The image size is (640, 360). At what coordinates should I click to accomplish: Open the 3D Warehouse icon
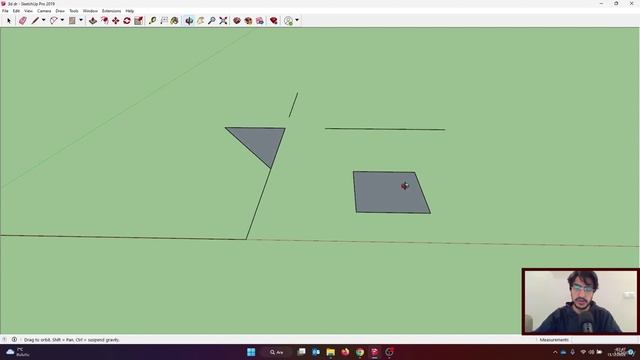click(x=237, y=20)
